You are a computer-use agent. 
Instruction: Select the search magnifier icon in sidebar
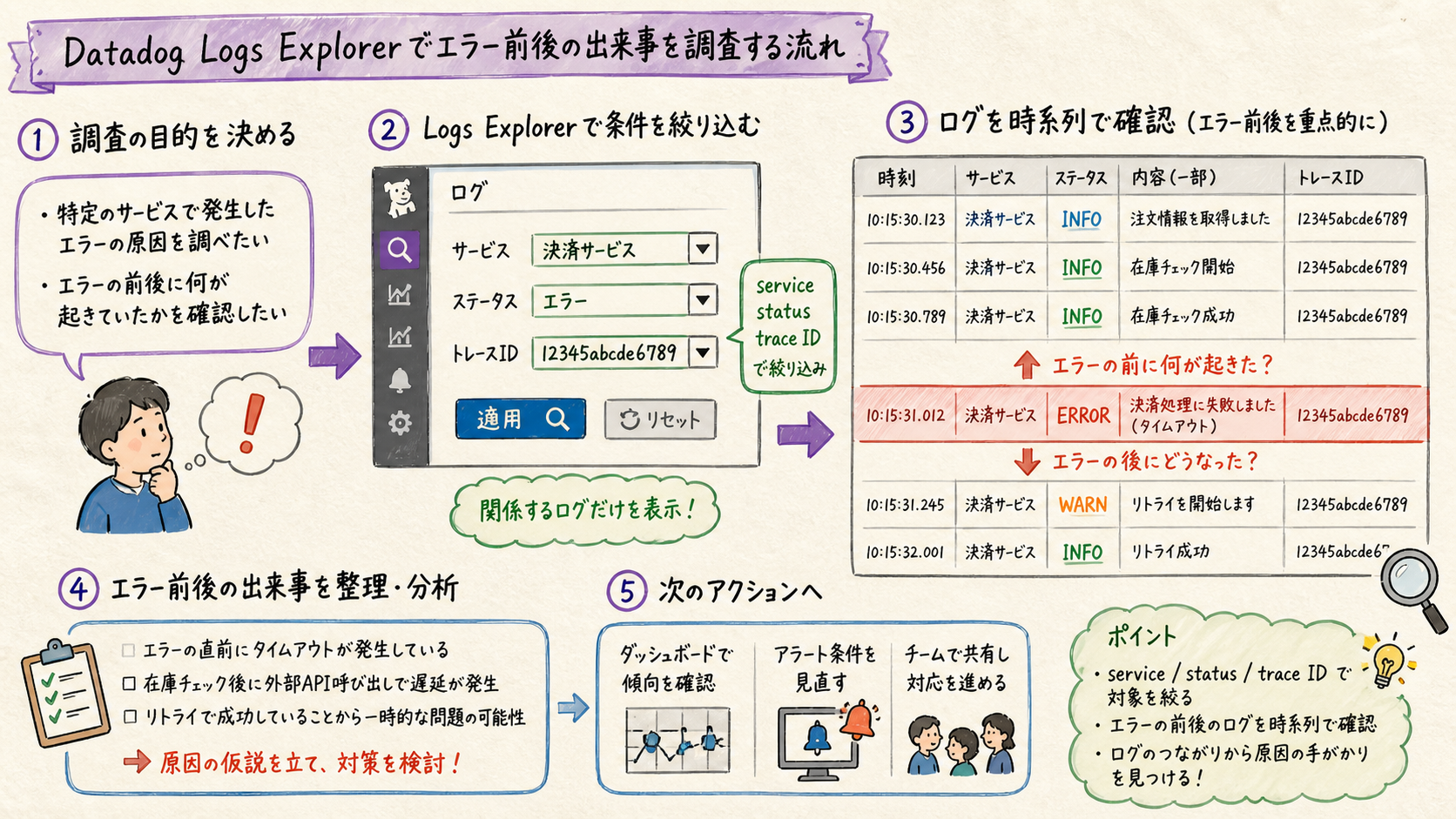click(x=400, y=251)
